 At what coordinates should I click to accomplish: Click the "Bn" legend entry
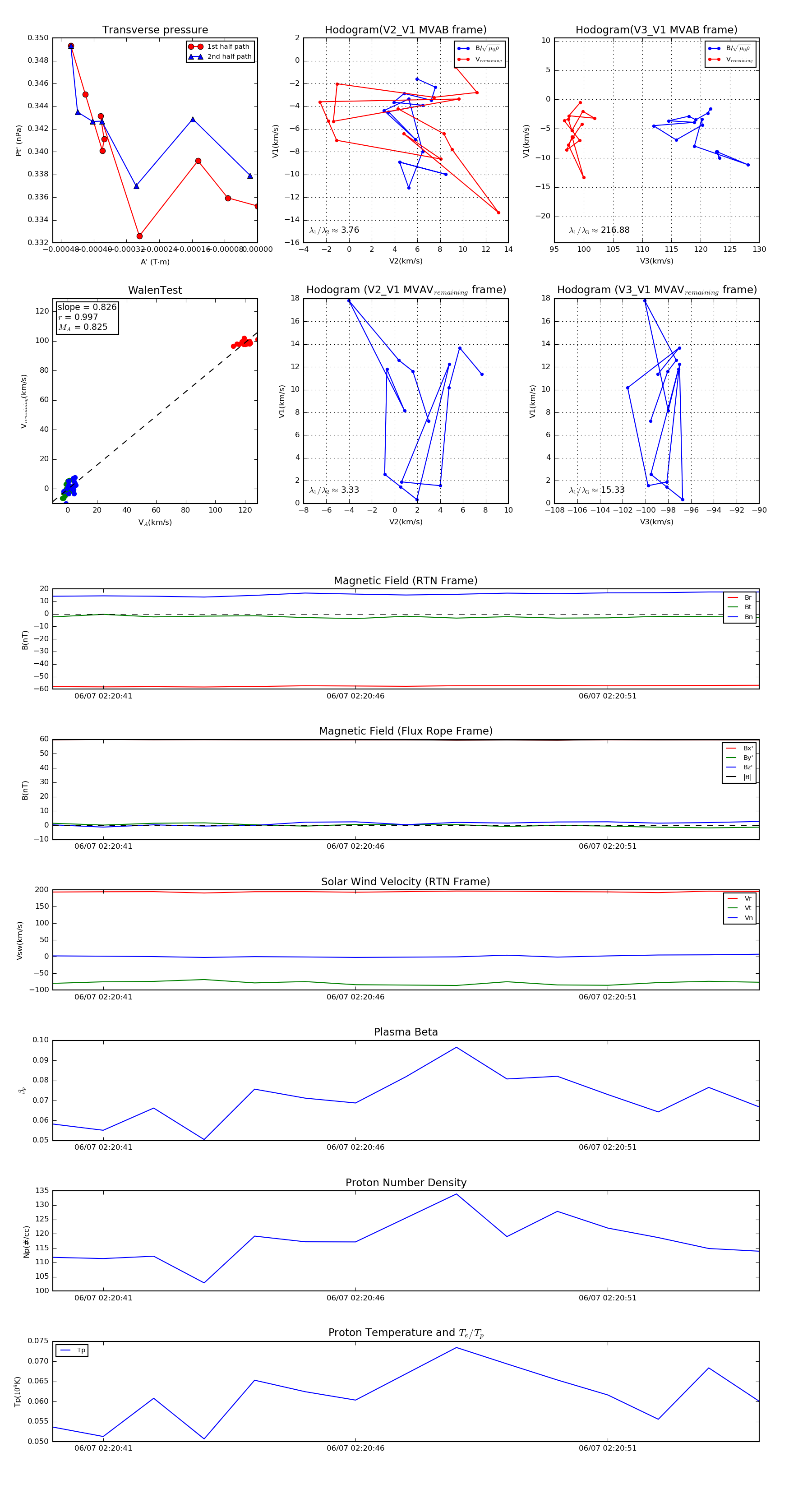point(740,617)
